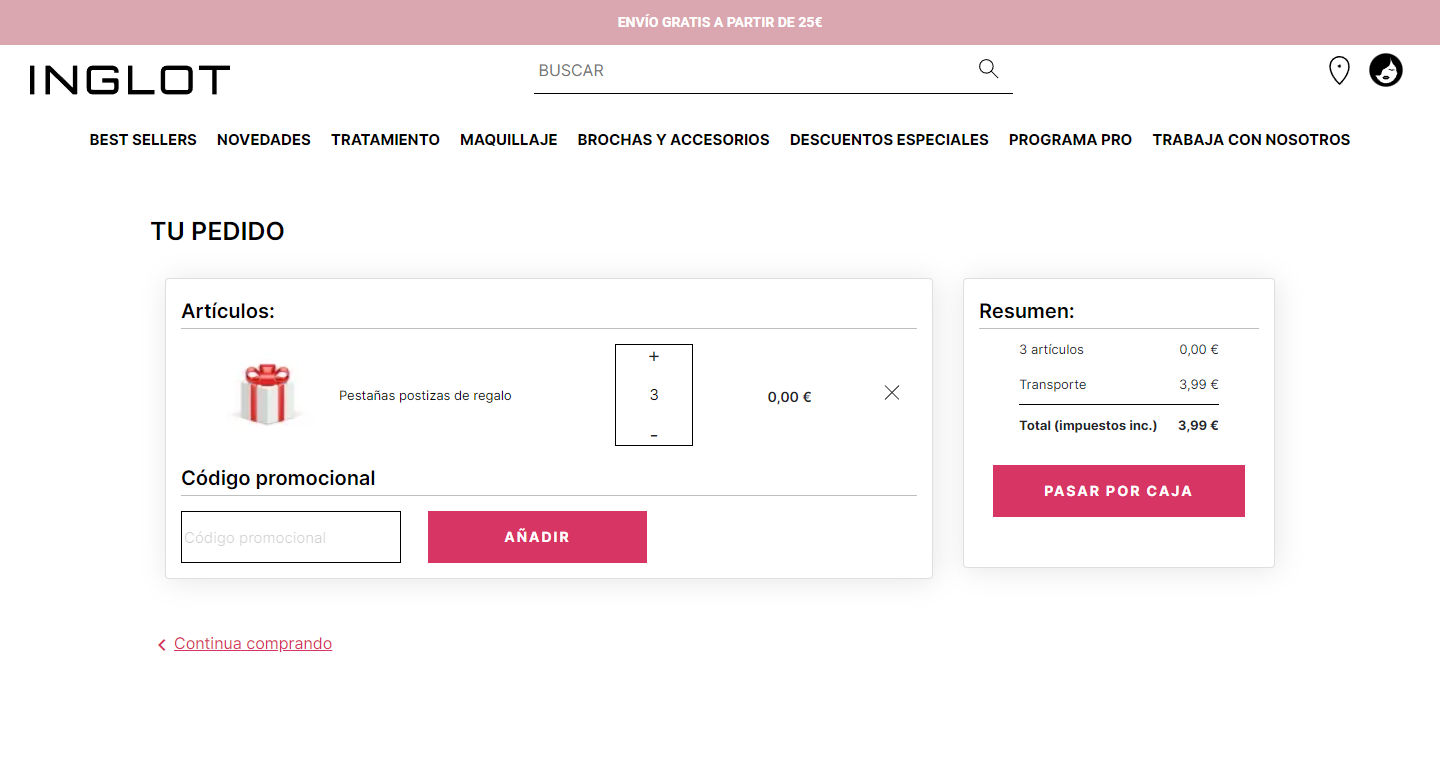
Task: Open the Programa Pro page
Action: [x=1070, y=140]
